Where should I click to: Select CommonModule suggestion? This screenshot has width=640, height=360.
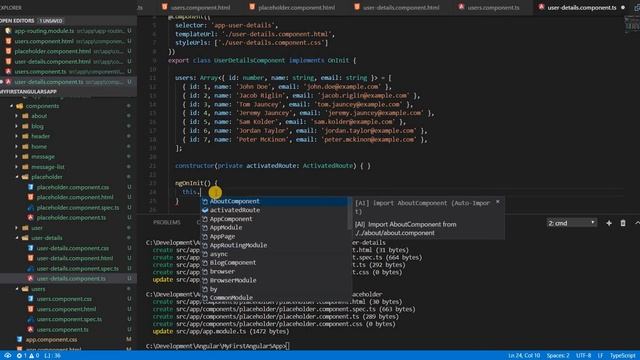coord(275,298)
